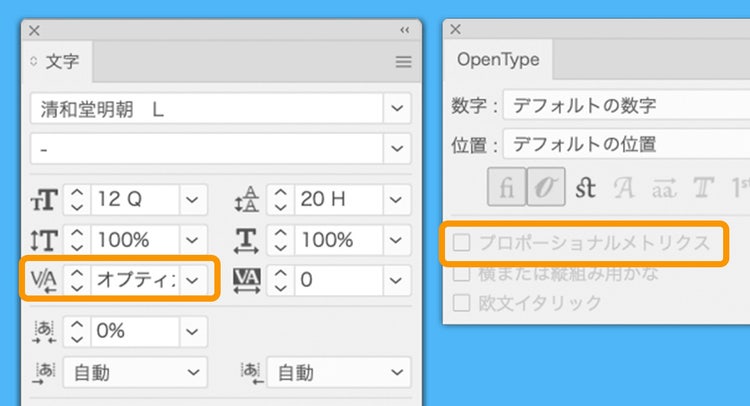Open the font size dropdown
Viewport: 750px width, 406px height.
[x=193, y=199]
